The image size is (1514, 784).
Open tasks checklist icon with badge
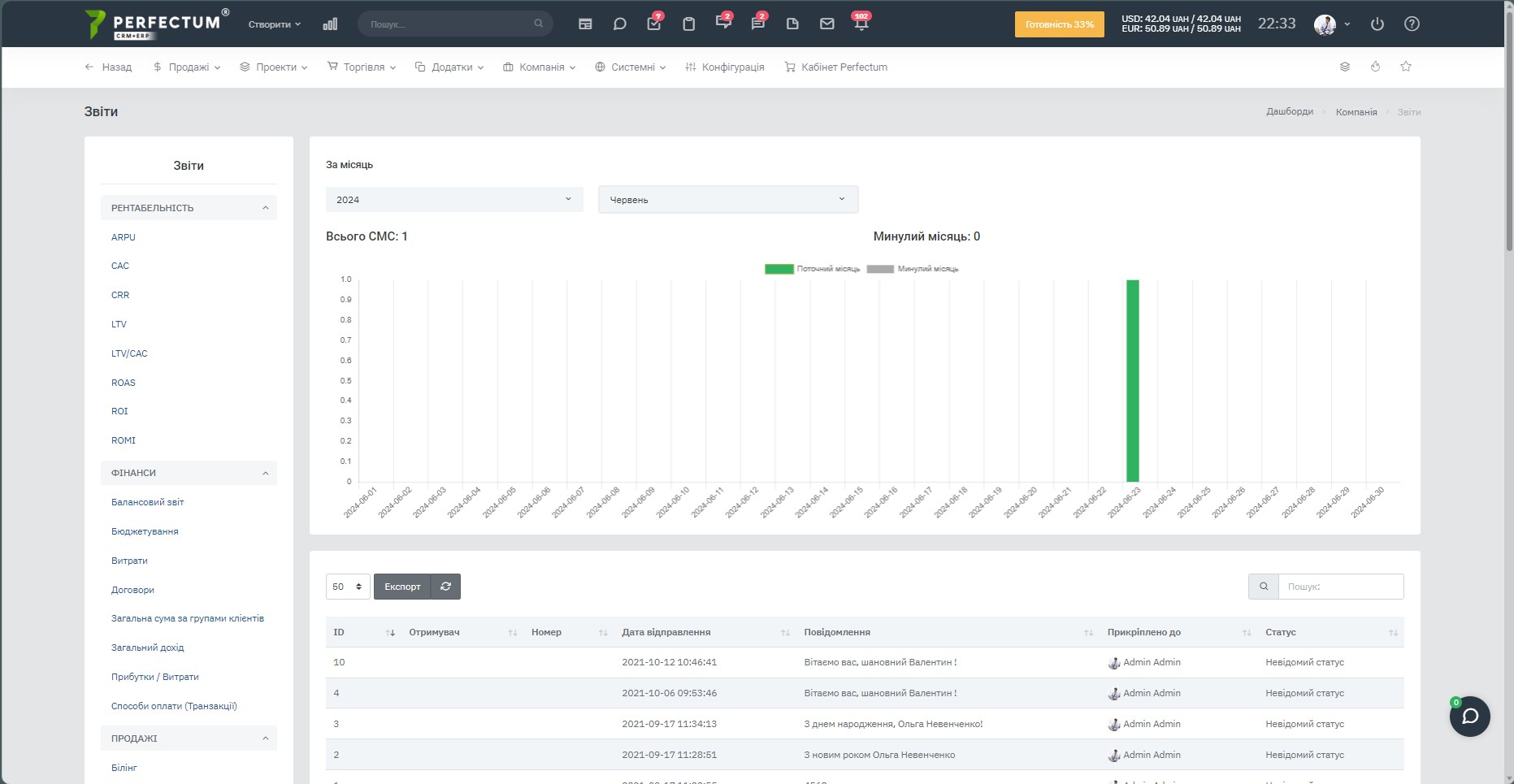pyautogui.click(x=655, y=24)
